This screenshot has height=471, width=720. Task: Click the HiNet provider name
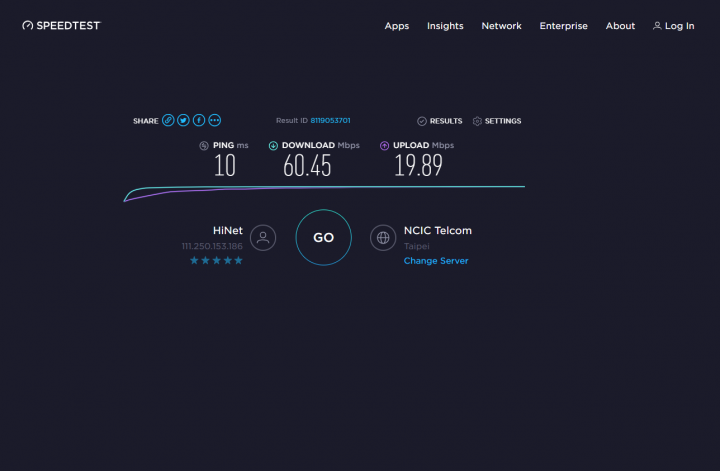tap(228, 230)
